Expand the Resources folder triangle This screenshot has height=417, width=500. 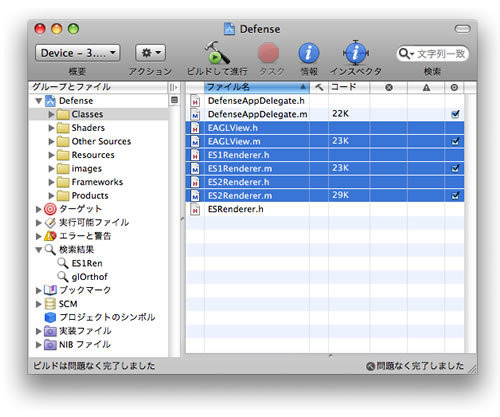(51, 155)
